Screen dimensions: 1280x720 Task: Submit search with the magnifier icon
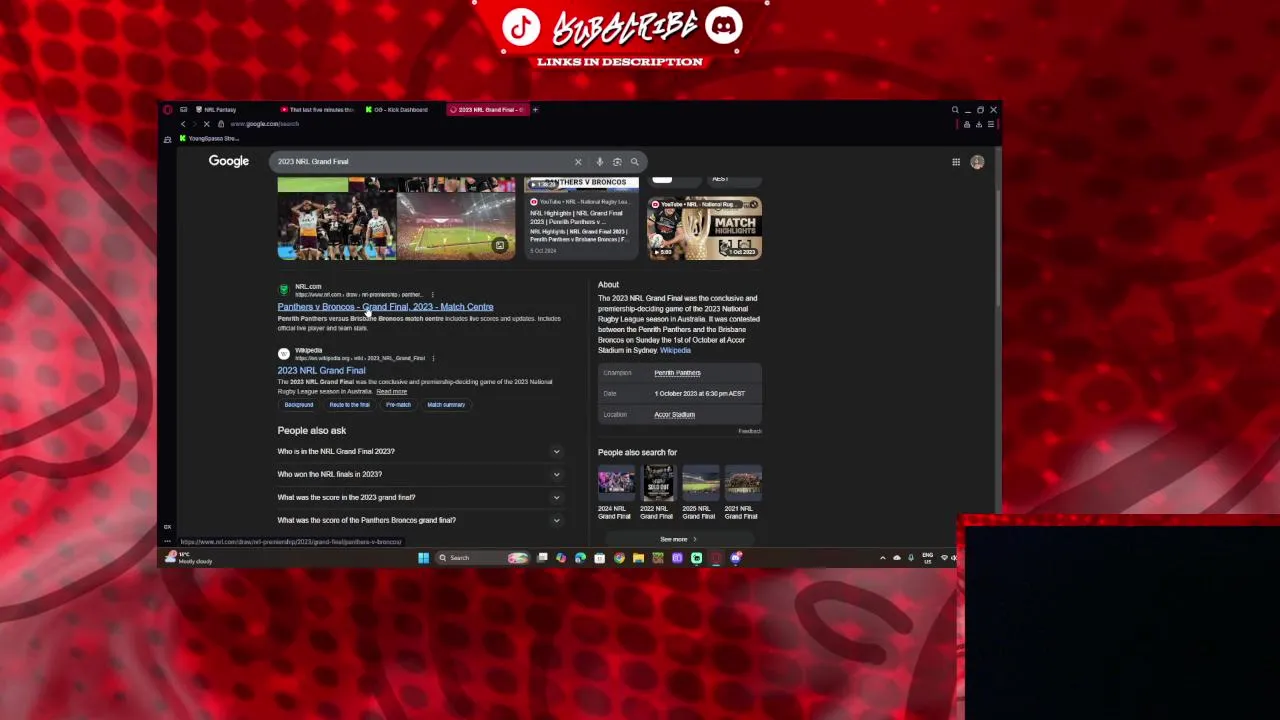pos(634,162)
